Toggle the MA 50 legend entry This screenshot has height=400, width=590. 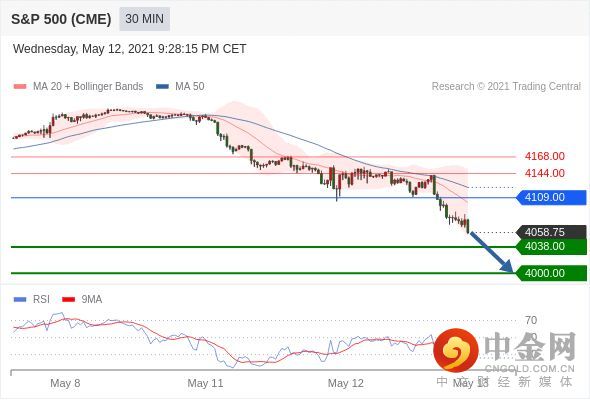180,87
